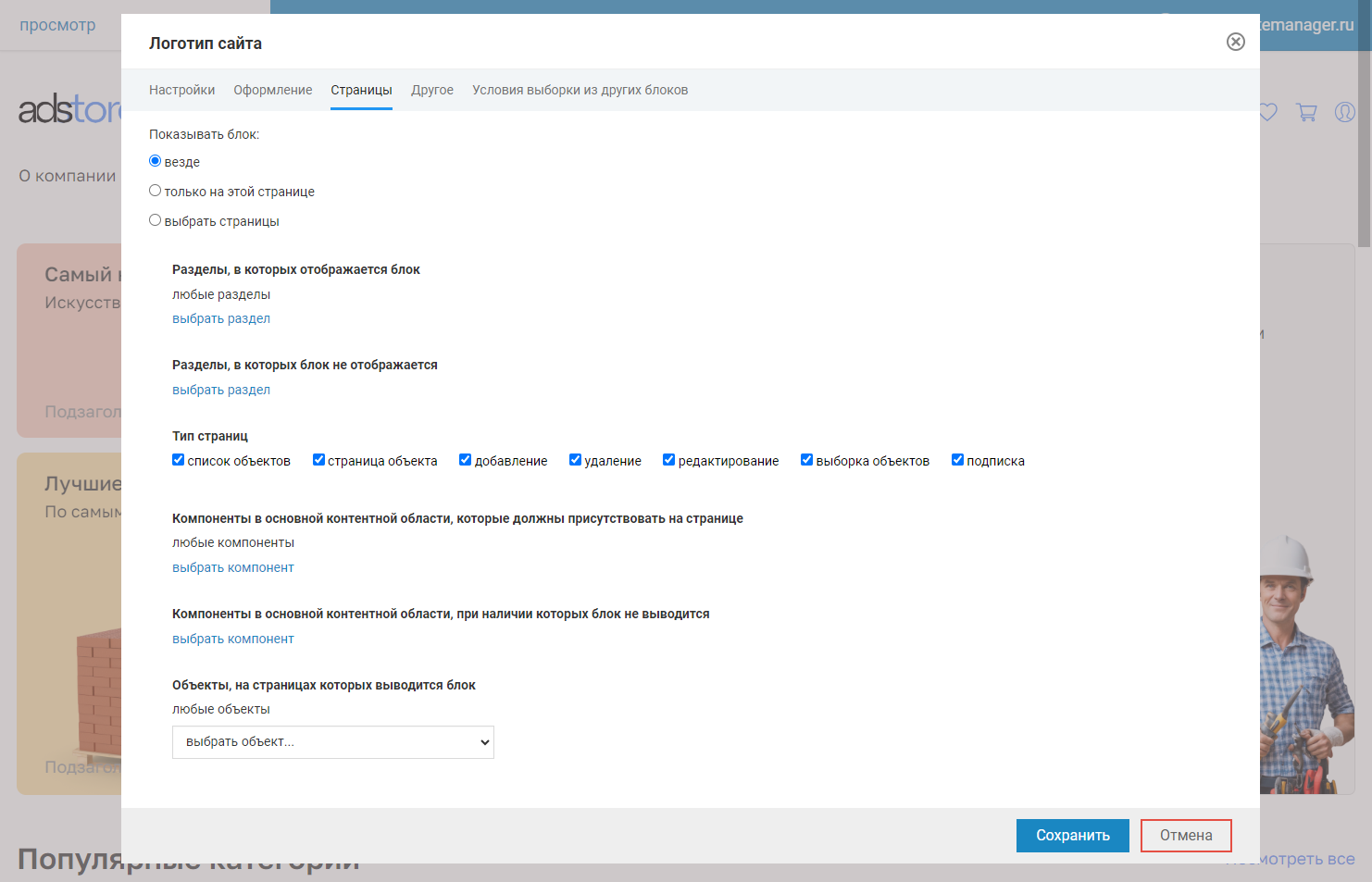Open the Оформление tab

pos(272,90)
